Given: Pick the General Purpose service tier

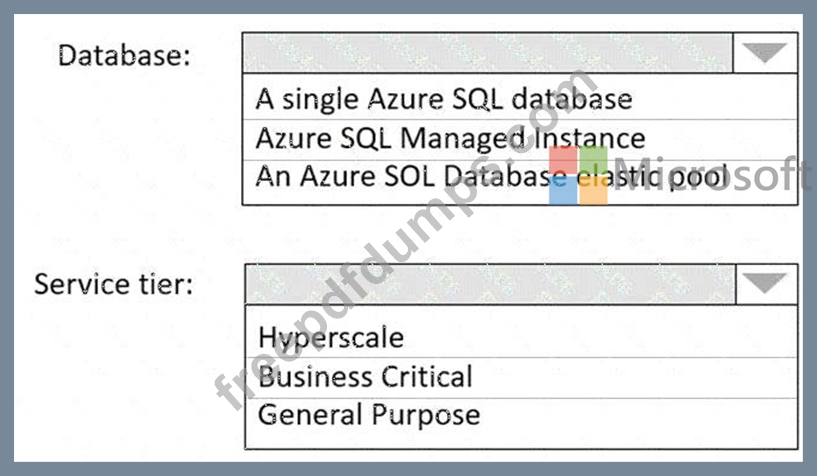Looking at the screenshot, I should click(368, 414).
